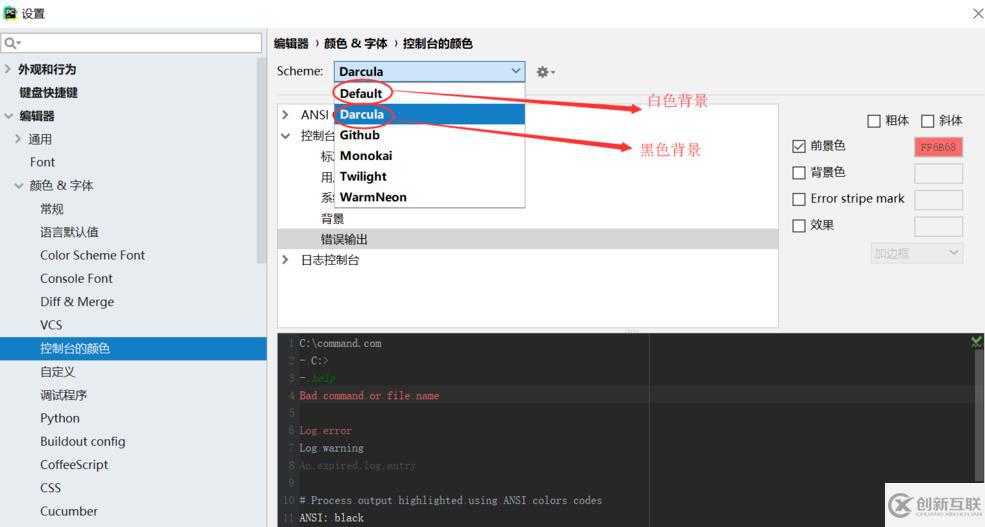Enable the 效果 effects checkbox

799,225
